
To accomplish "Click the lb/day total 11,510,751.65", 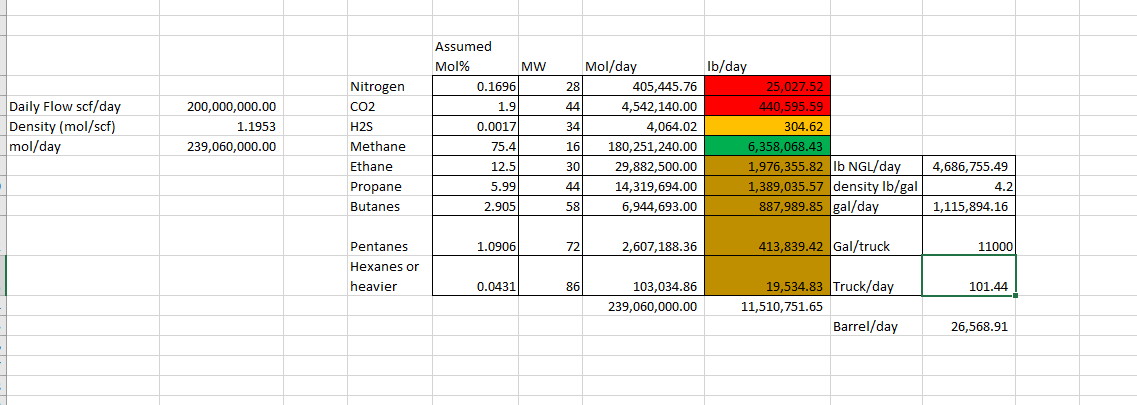I will [x=767, y=306].
